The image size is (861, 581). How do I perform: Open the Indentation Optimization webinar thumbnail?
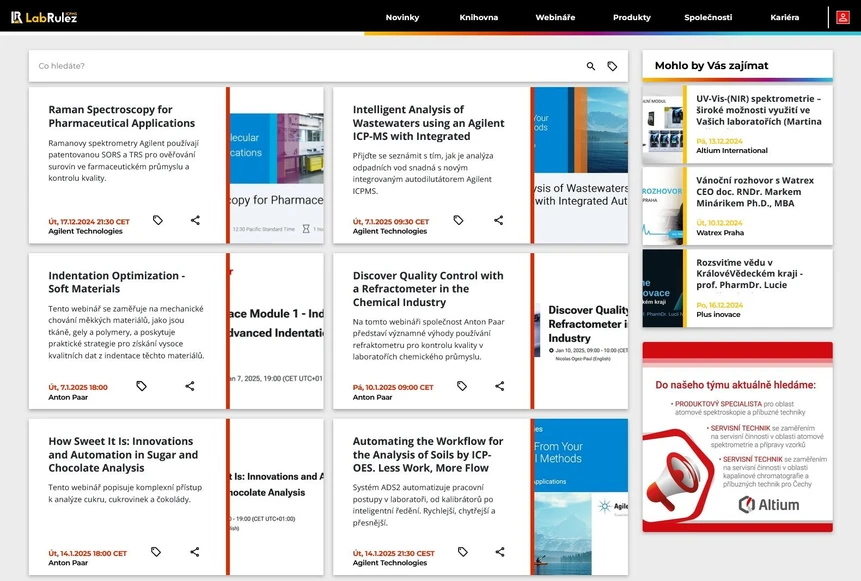(x=277, y=331)
